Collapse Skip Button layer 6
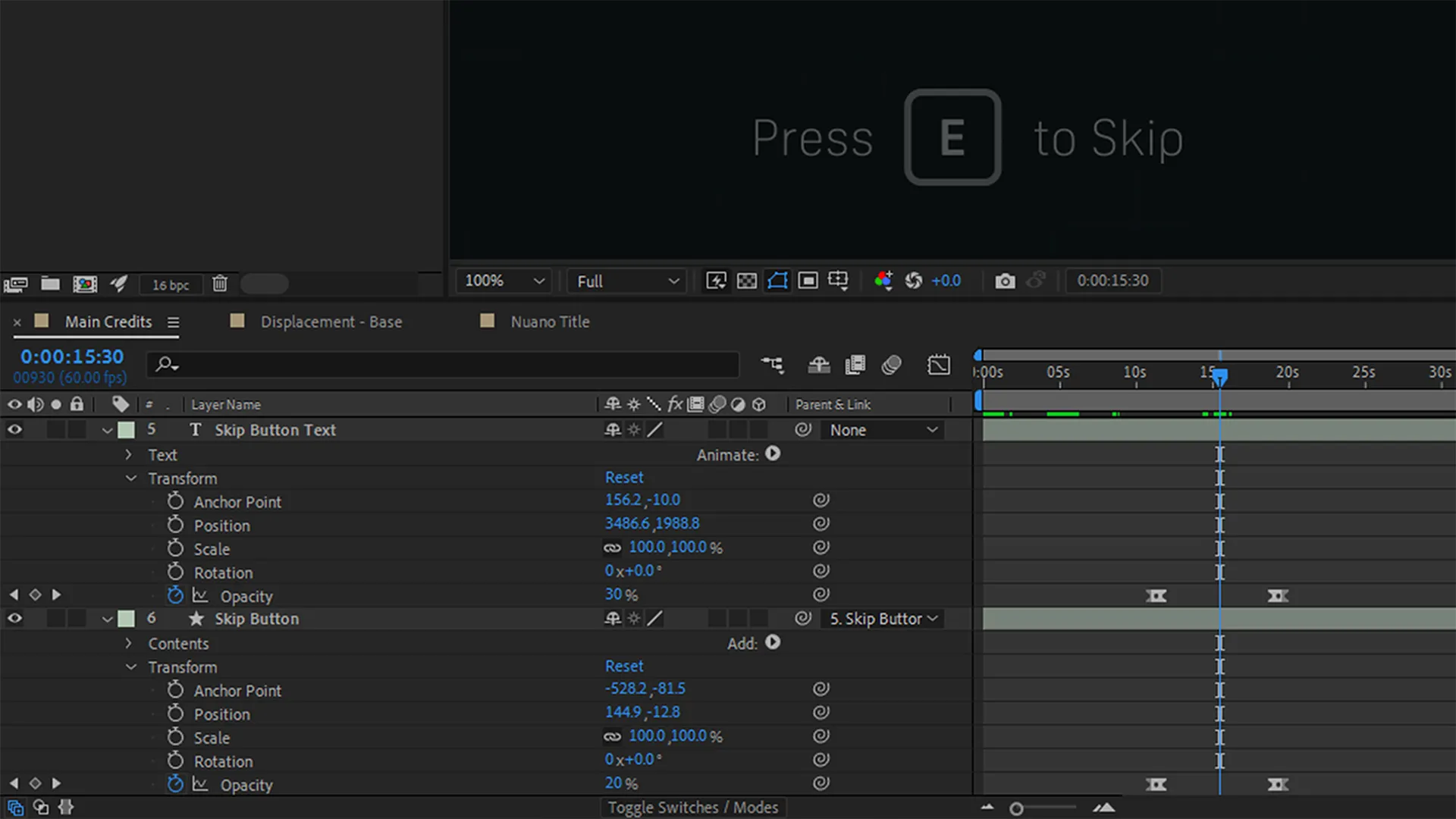Viewport: 1456px width, 819px height. point(107,619)
